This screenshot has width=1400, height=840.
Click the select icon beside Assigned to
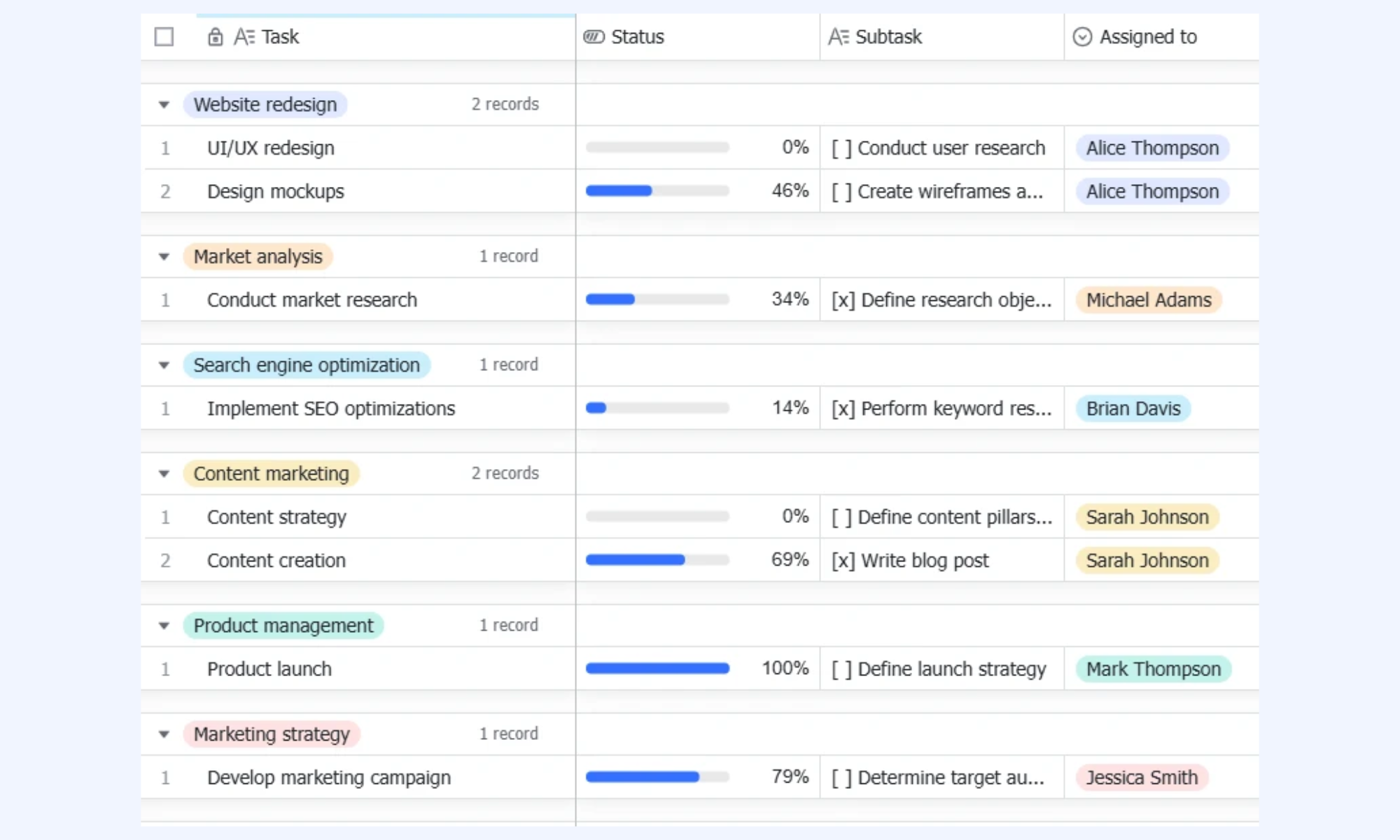1082,37
